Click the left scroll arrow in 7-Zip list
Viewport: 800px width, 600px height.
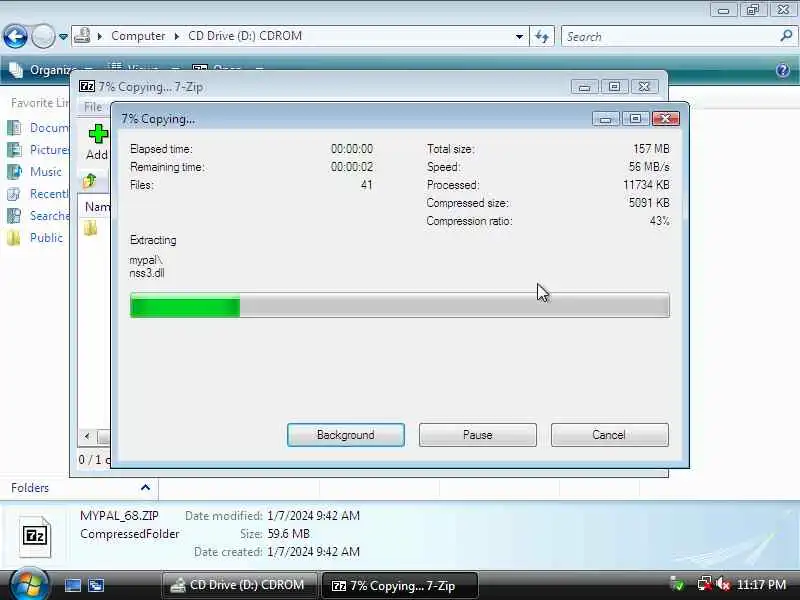(87, 436)
